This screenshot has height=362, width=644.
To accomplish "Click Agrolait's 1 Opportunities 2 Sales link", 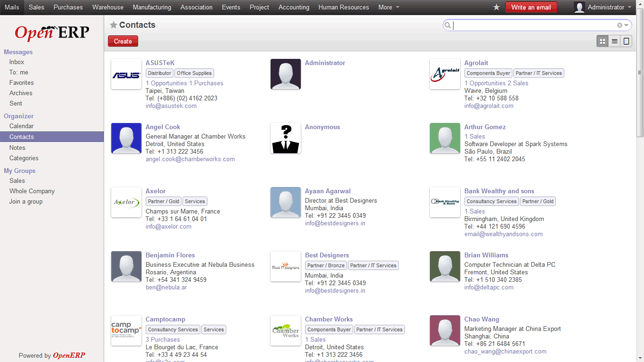I will click(496, 83).
